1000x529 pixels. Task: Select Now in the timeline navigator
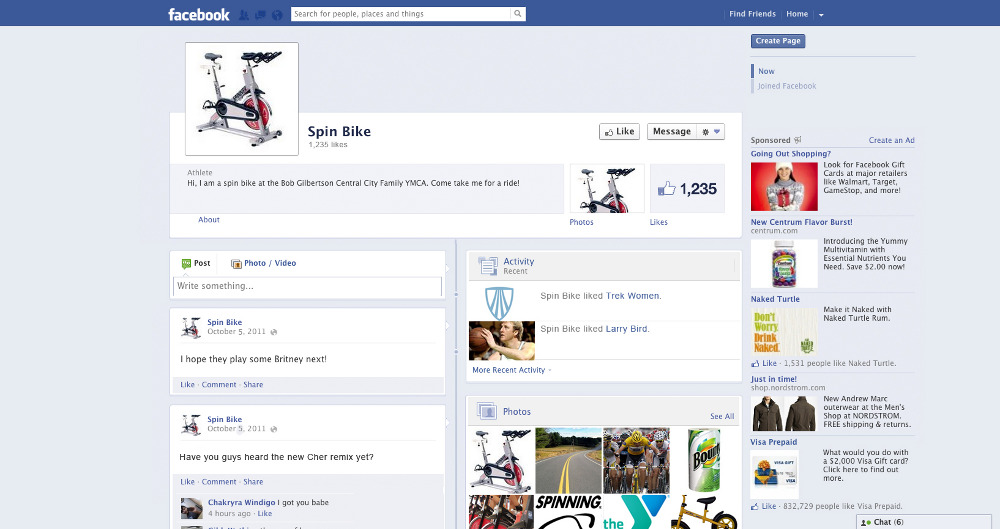pos(766,71)
